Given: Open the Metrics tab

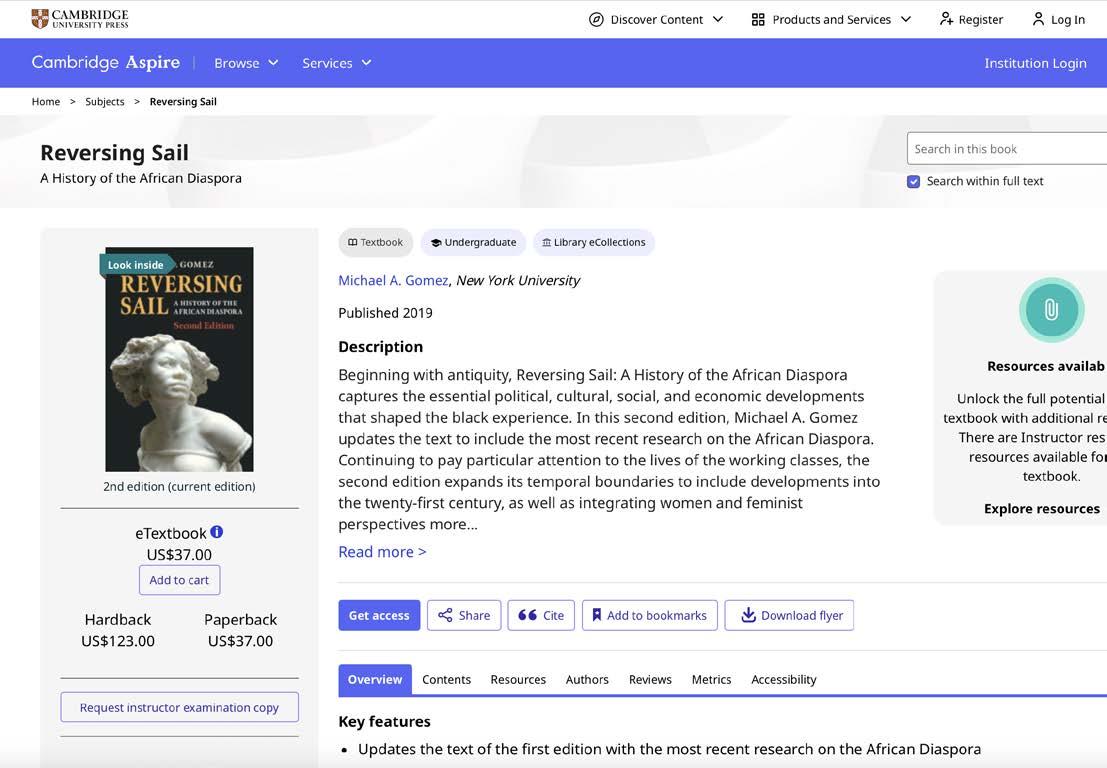Looking at the screenshot, I should point(712,680).
